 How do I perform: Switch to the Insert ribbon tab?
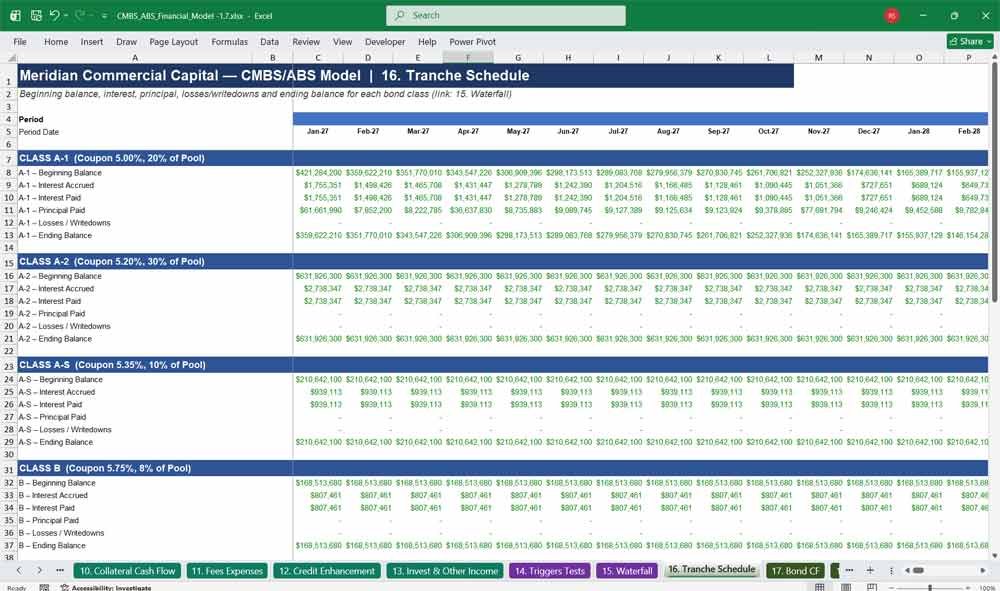click(92, 41)
